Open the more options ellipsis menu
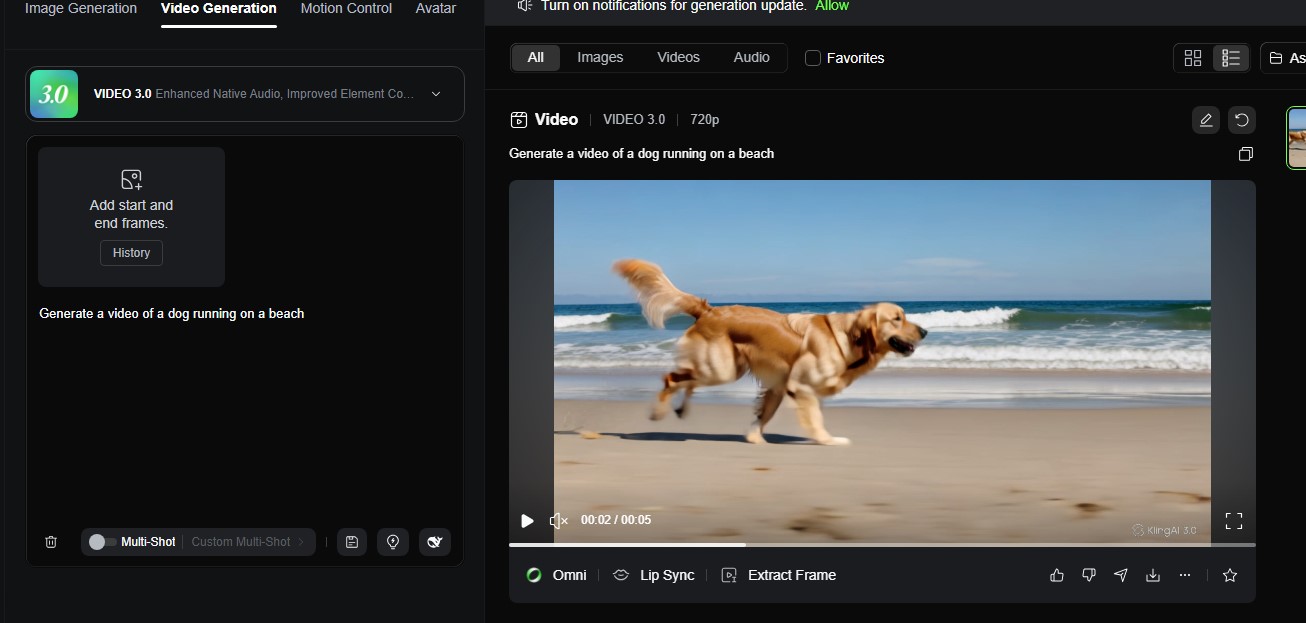This screenshot has height=623, width=1306. pos(1185,575)
